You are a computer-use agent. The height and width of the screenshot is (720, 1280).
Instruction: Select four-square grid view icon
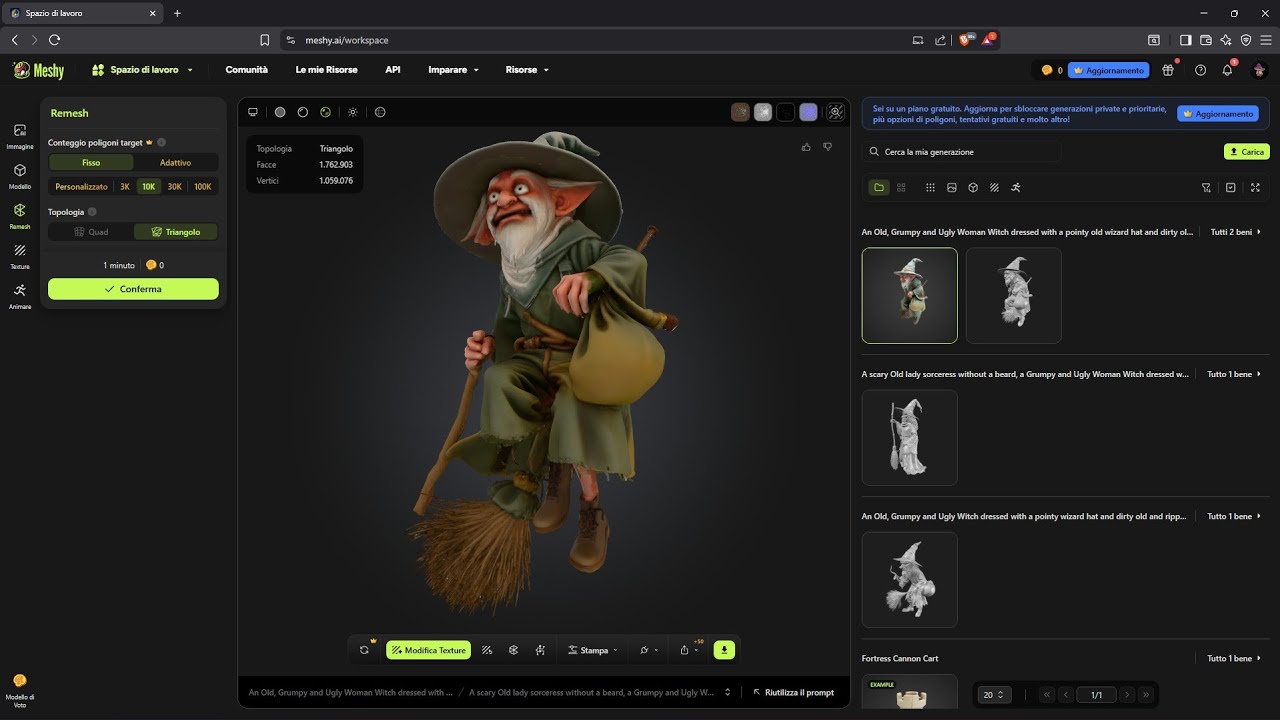901,187
